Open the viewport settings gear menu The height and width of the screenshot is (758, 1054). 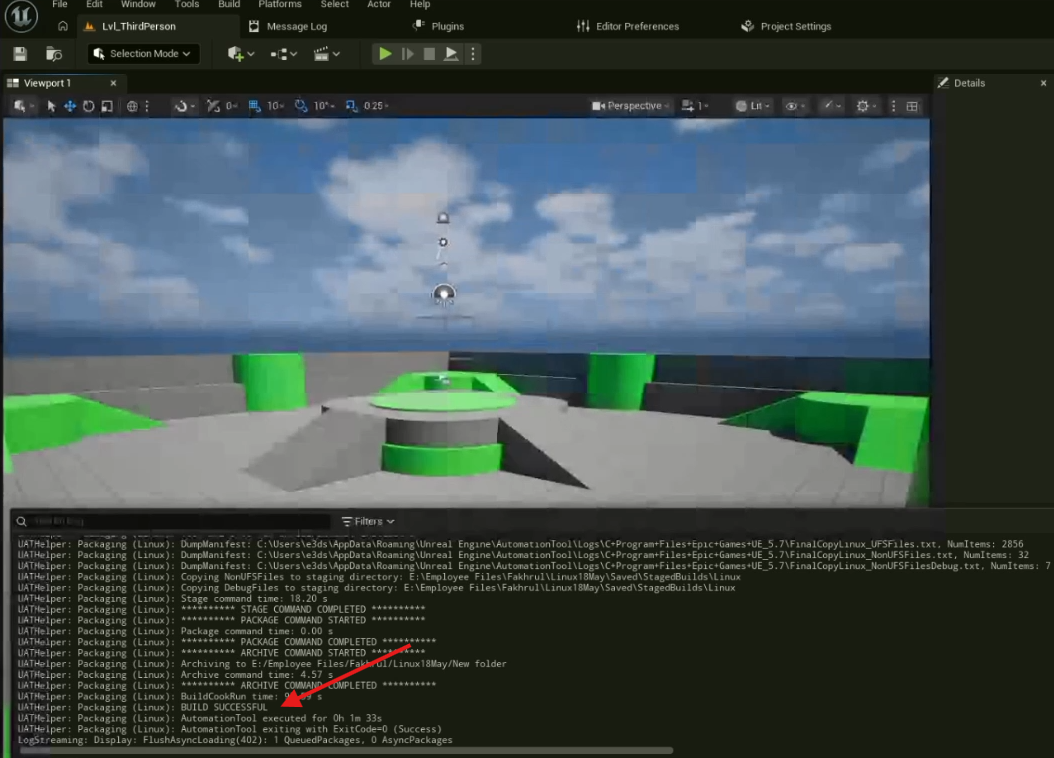866,106
